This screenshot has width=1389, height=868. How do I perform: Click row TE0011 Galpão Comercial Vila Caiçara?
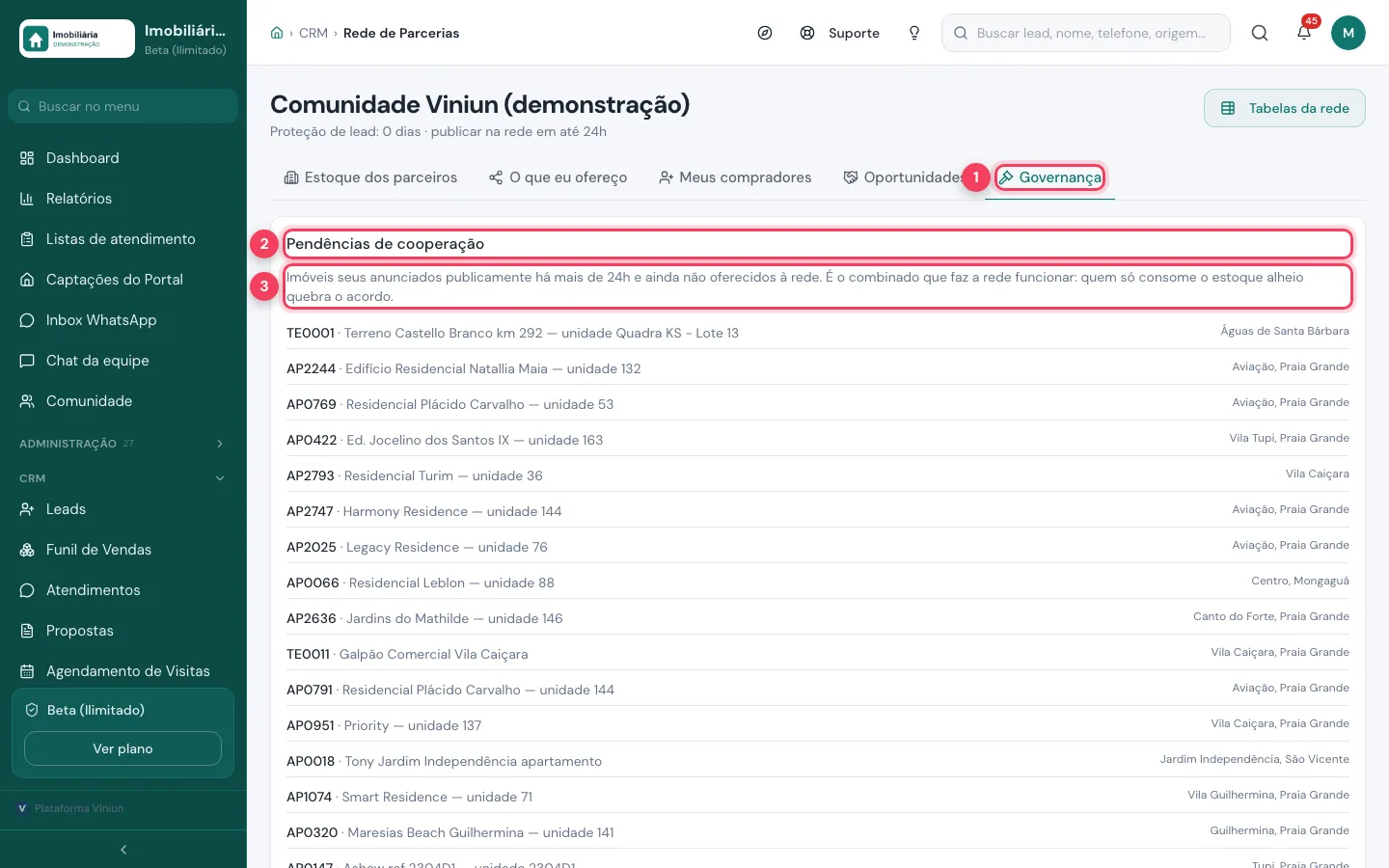coord(818,654)
